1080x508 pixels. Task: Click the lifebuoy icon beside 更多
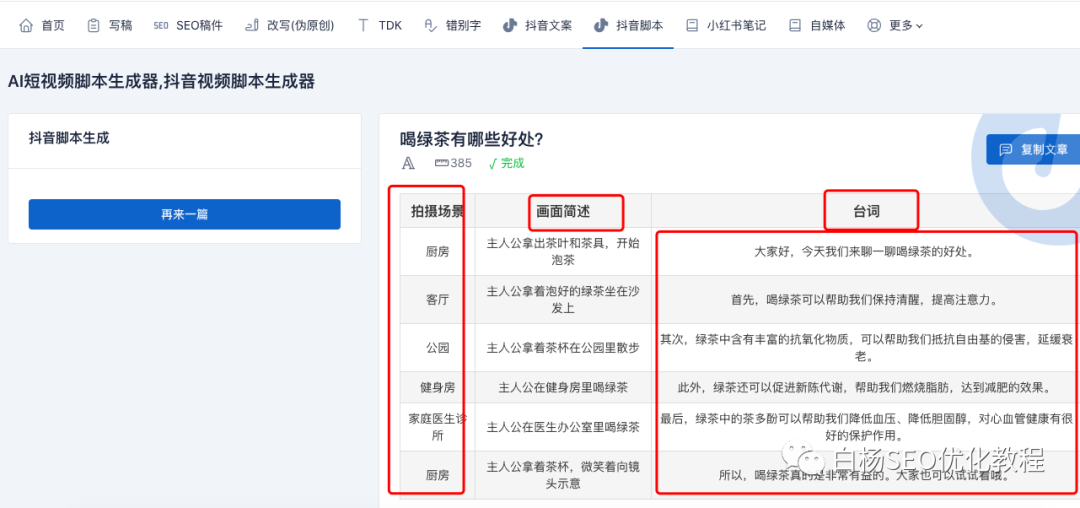coord(874,26)
